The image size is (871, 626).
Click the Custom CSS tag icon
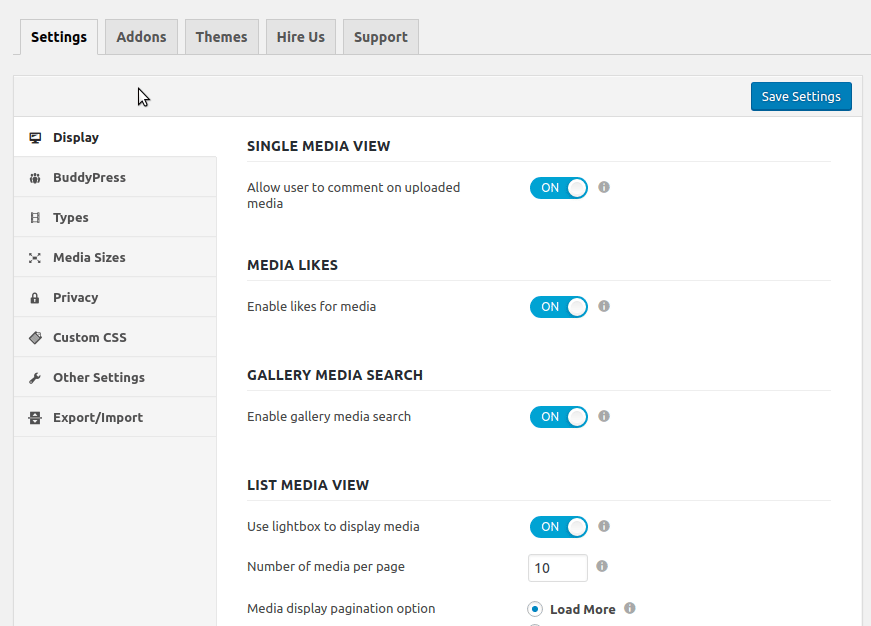click(x=35, y=338)
